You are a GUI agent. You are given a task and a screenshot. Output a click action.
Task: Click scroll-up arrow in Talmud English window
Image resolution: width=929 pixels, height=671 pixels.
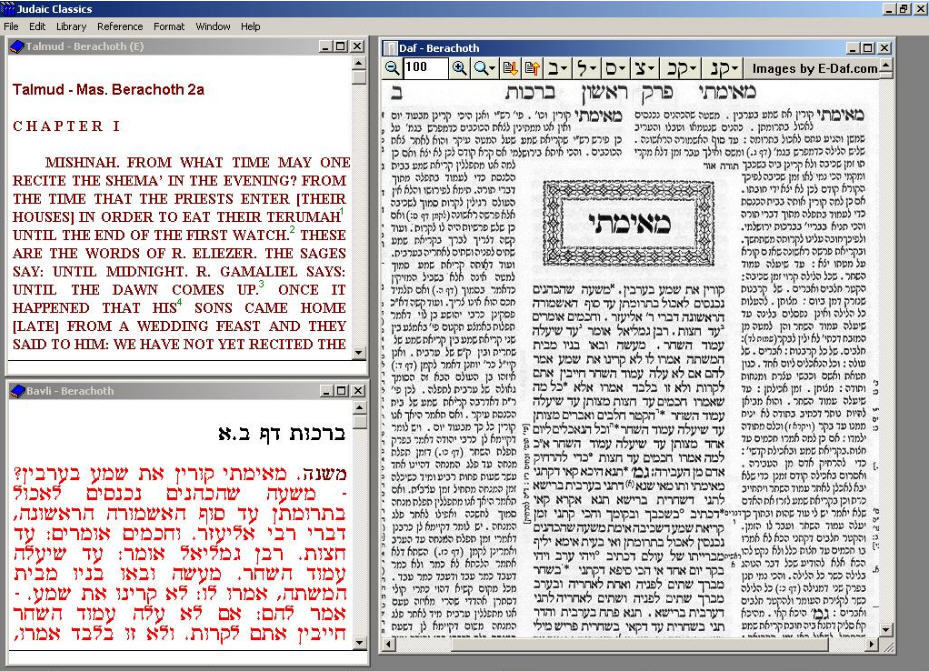(x=358, y=63)
